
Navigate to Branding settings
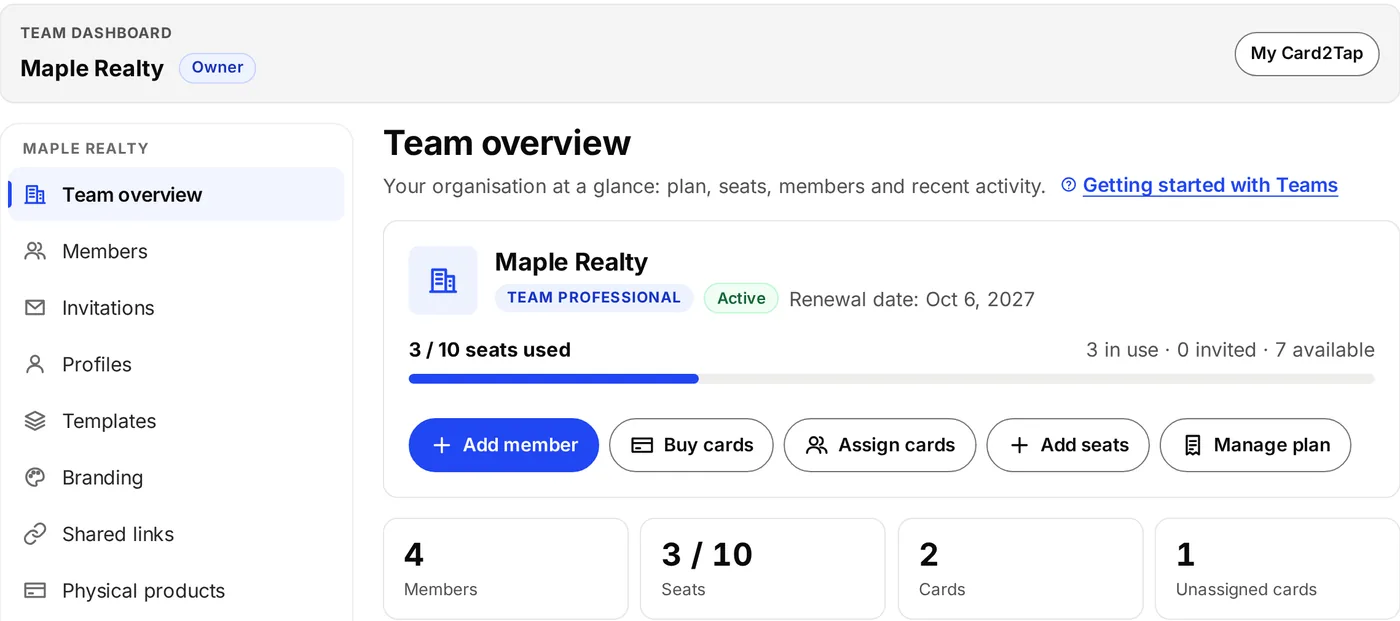(x=176, y=477)
